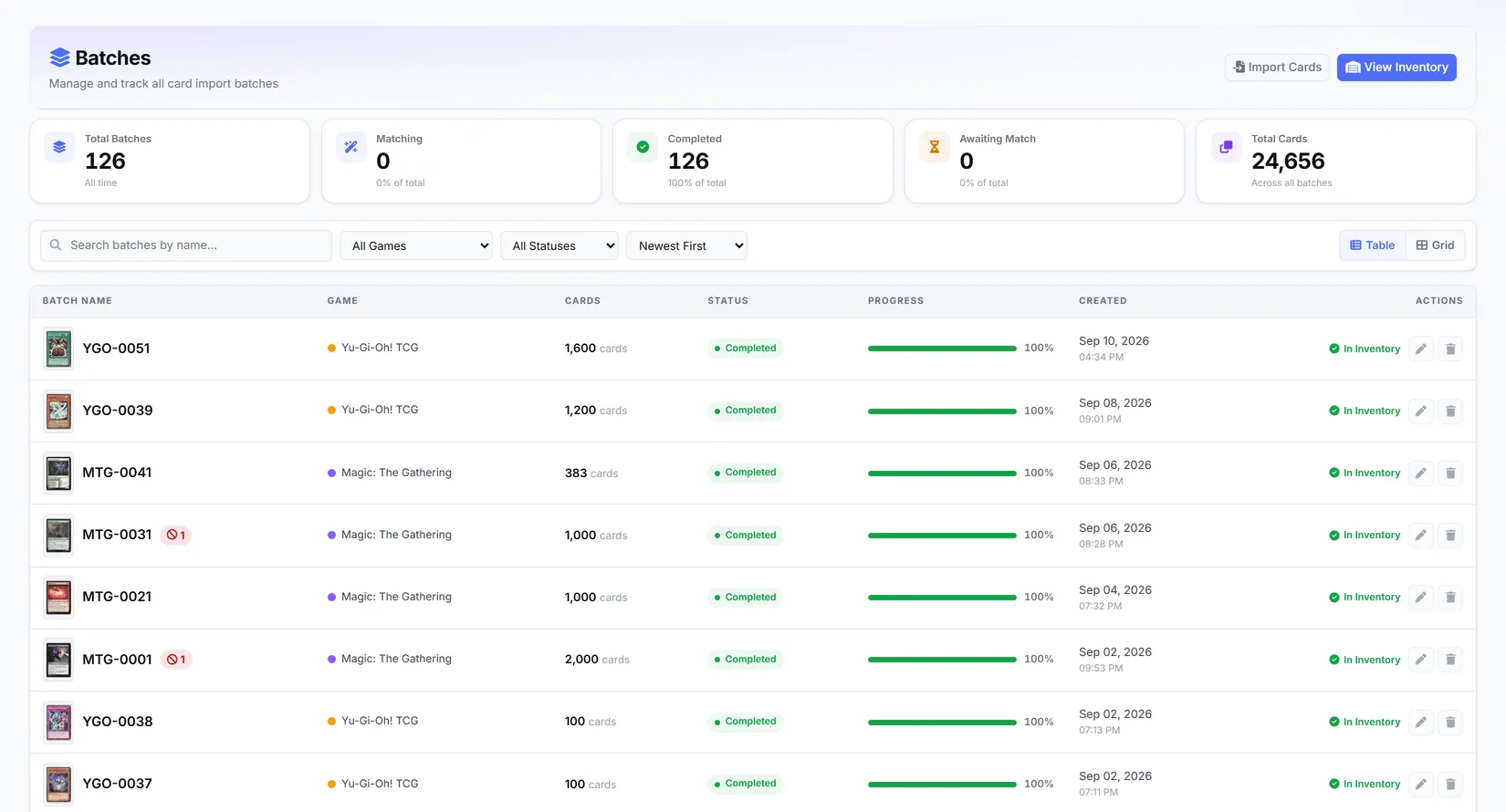Delete the YGO-0051 batch

coord(1450,349)
